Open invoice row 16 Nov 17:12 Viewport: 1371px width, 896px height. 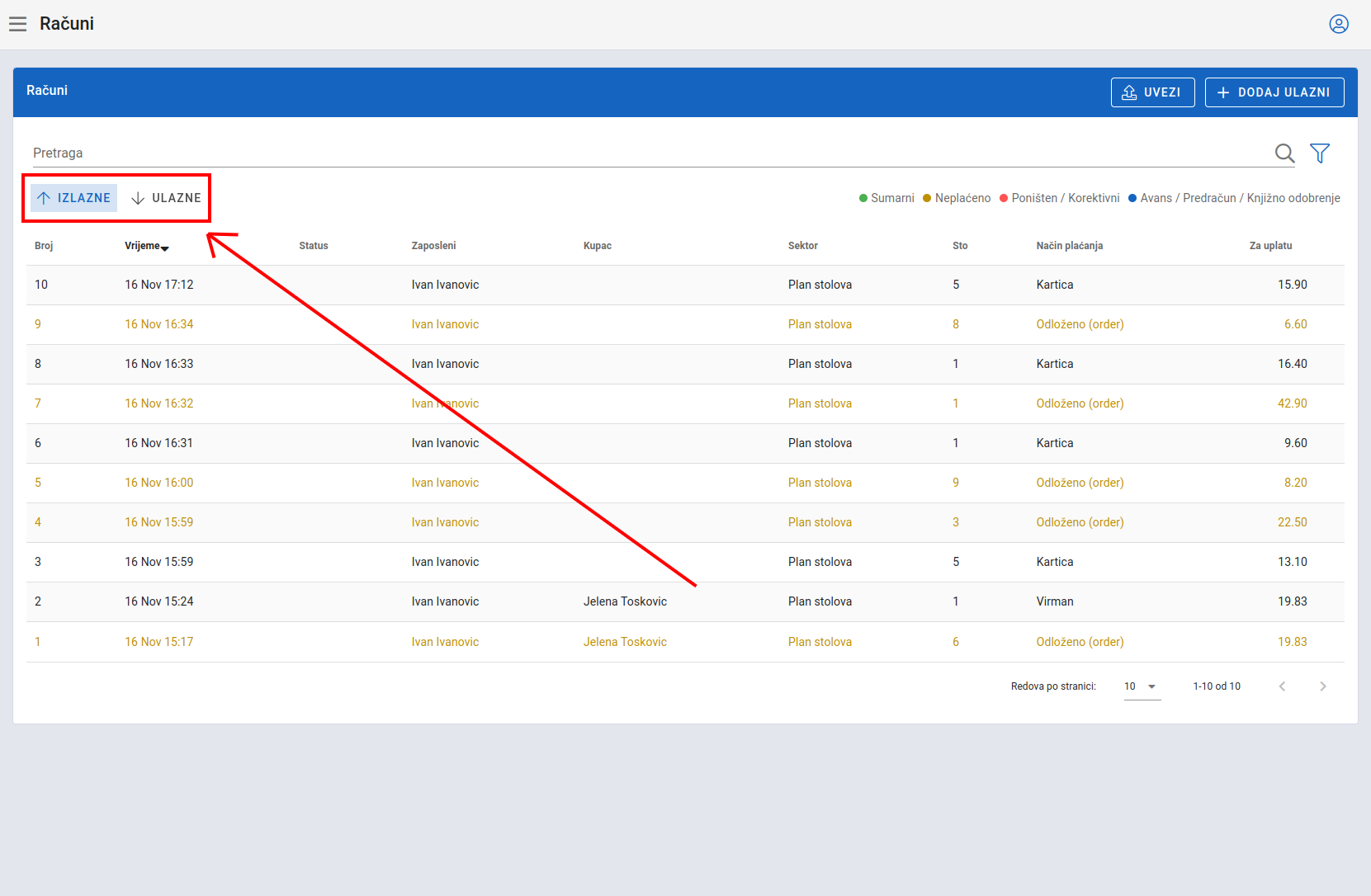[x=685, y=285]
